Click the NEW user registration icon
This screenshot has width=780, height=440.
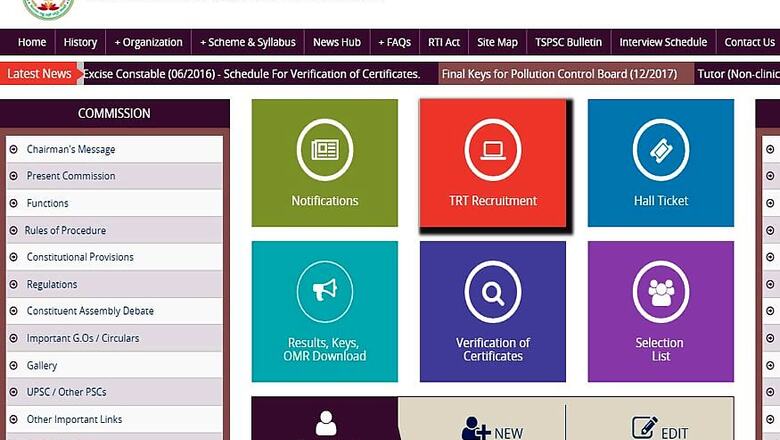coord(476,430)
